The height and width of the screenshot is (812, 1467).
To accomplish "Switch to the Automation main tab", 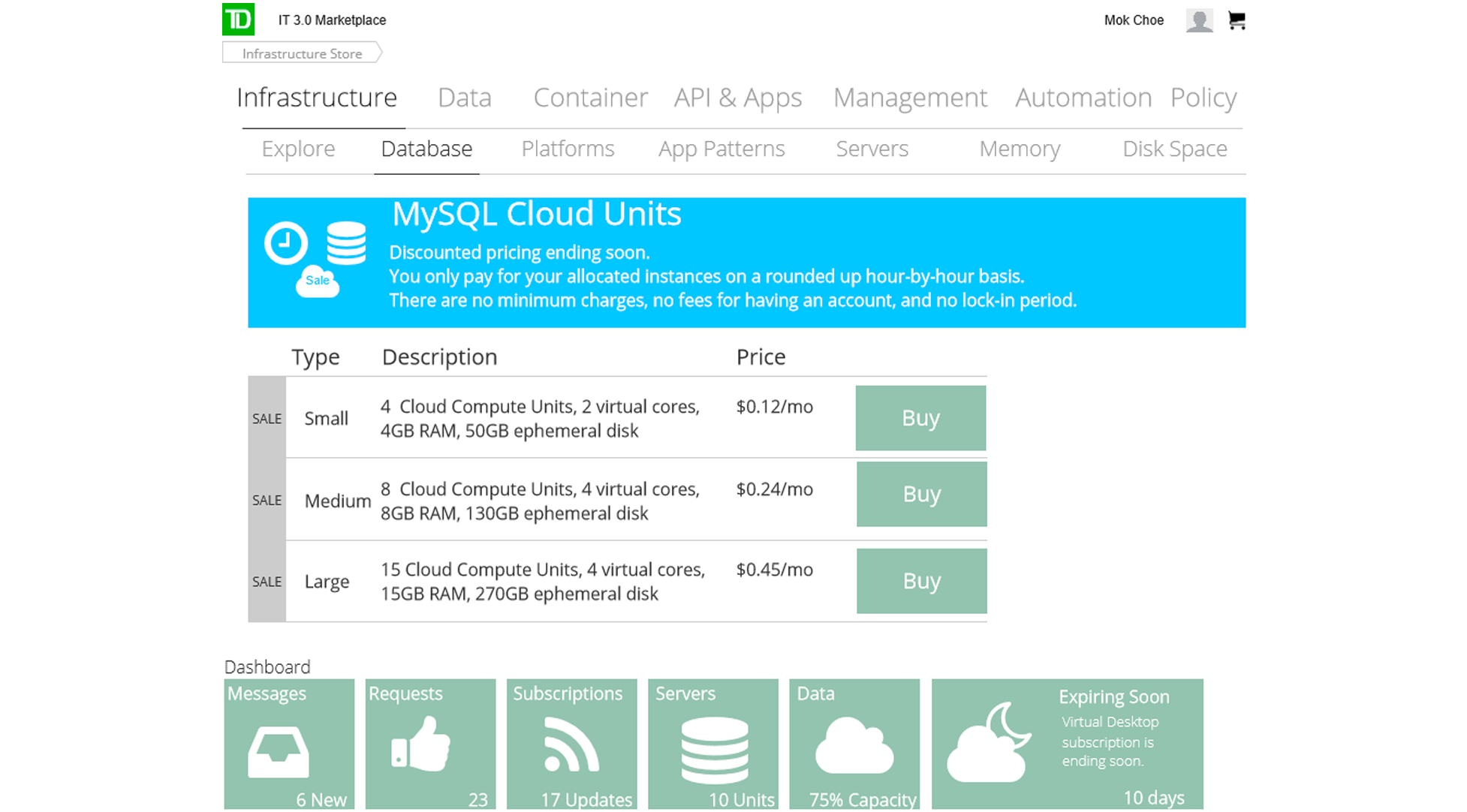I will pos(1083,98).
